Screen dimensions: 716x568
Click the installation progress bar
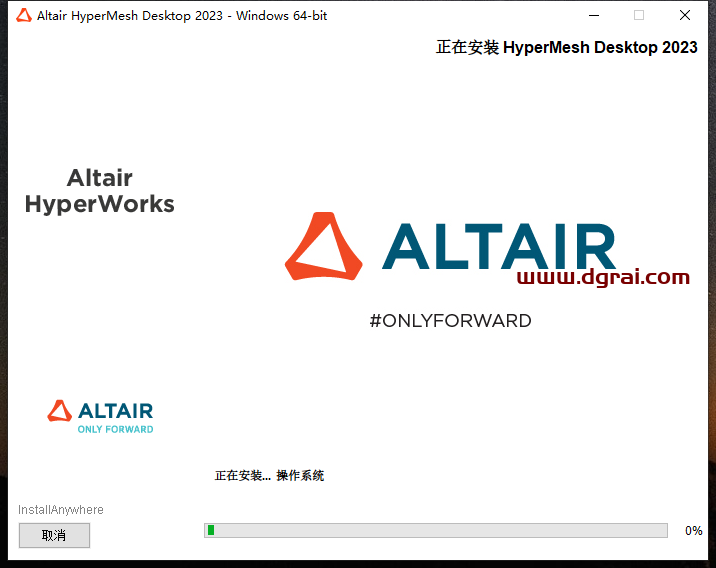pyautogui.click(x=436, y=531)
